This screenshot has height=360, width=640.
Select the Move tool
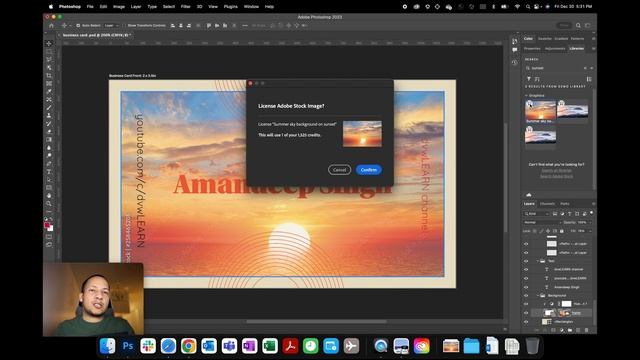[x=49, y=44]
